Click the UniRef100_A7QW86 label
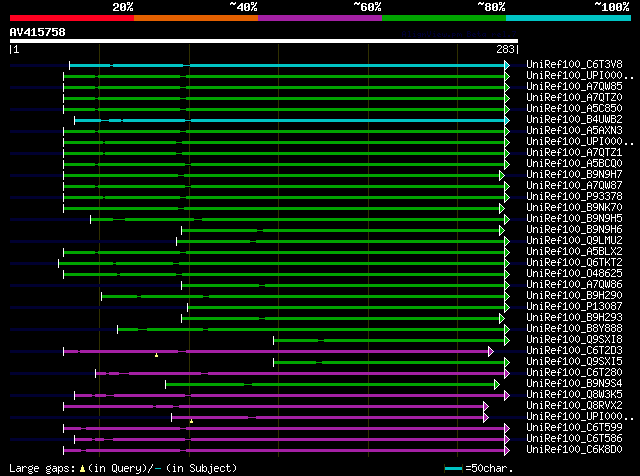The height and width of the screenshot is (476, 640). pyautogui.click(x=574, y=285)
